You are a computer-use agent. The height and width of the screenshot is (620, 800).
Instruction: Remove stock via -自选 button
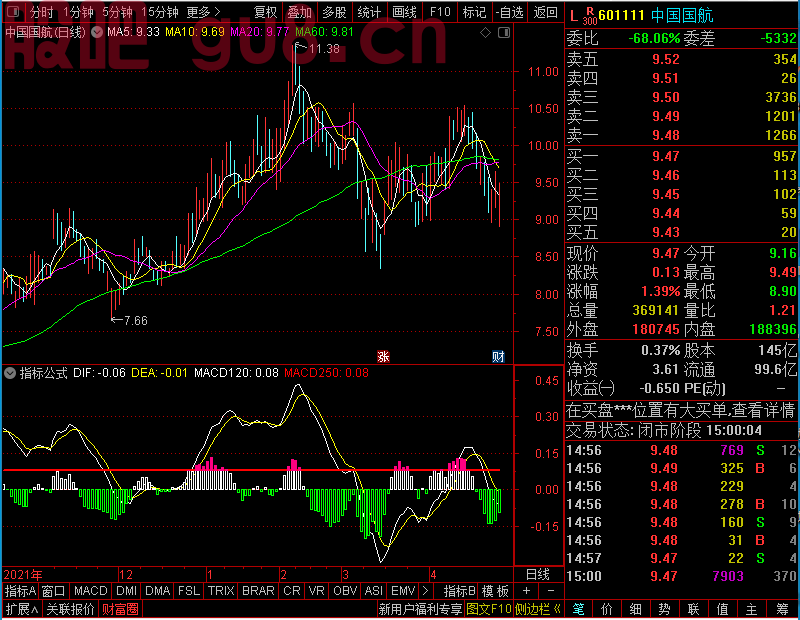509,12
